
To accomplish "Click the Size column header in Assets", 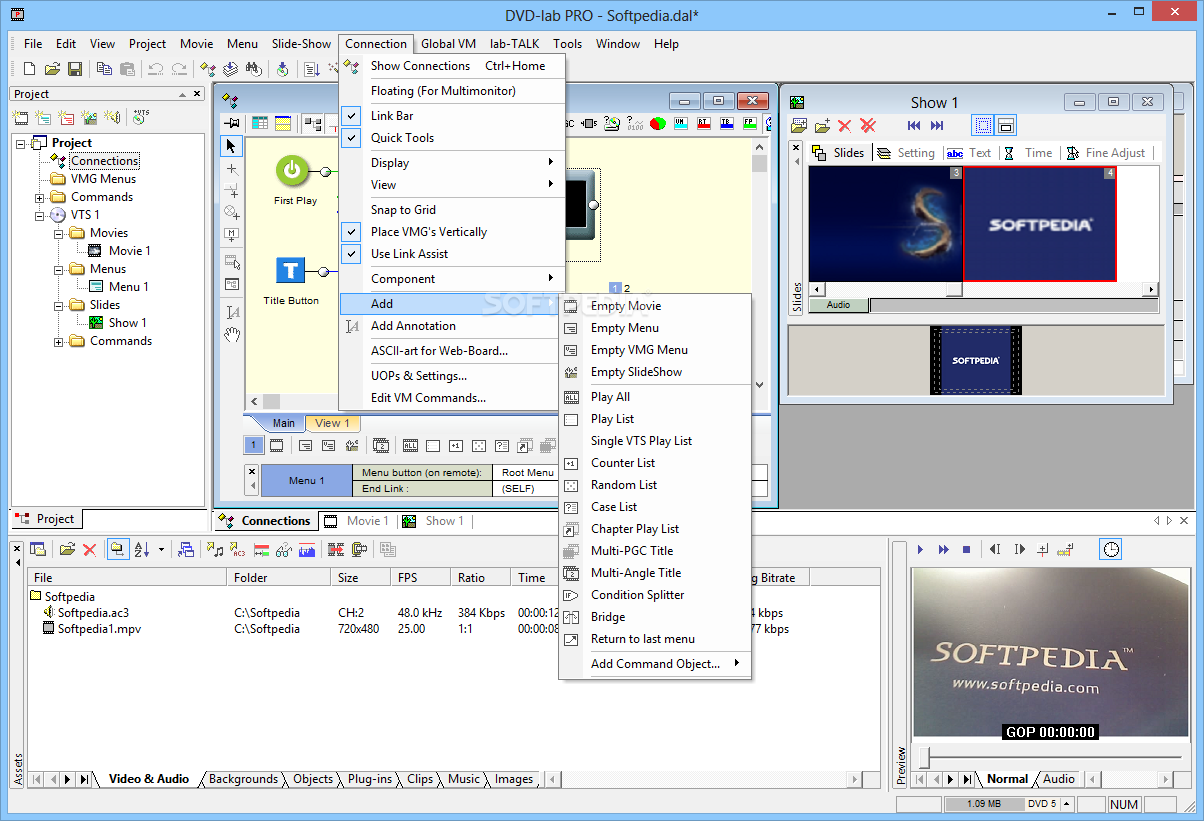I will pyautogui.click(x=360, y=578).
